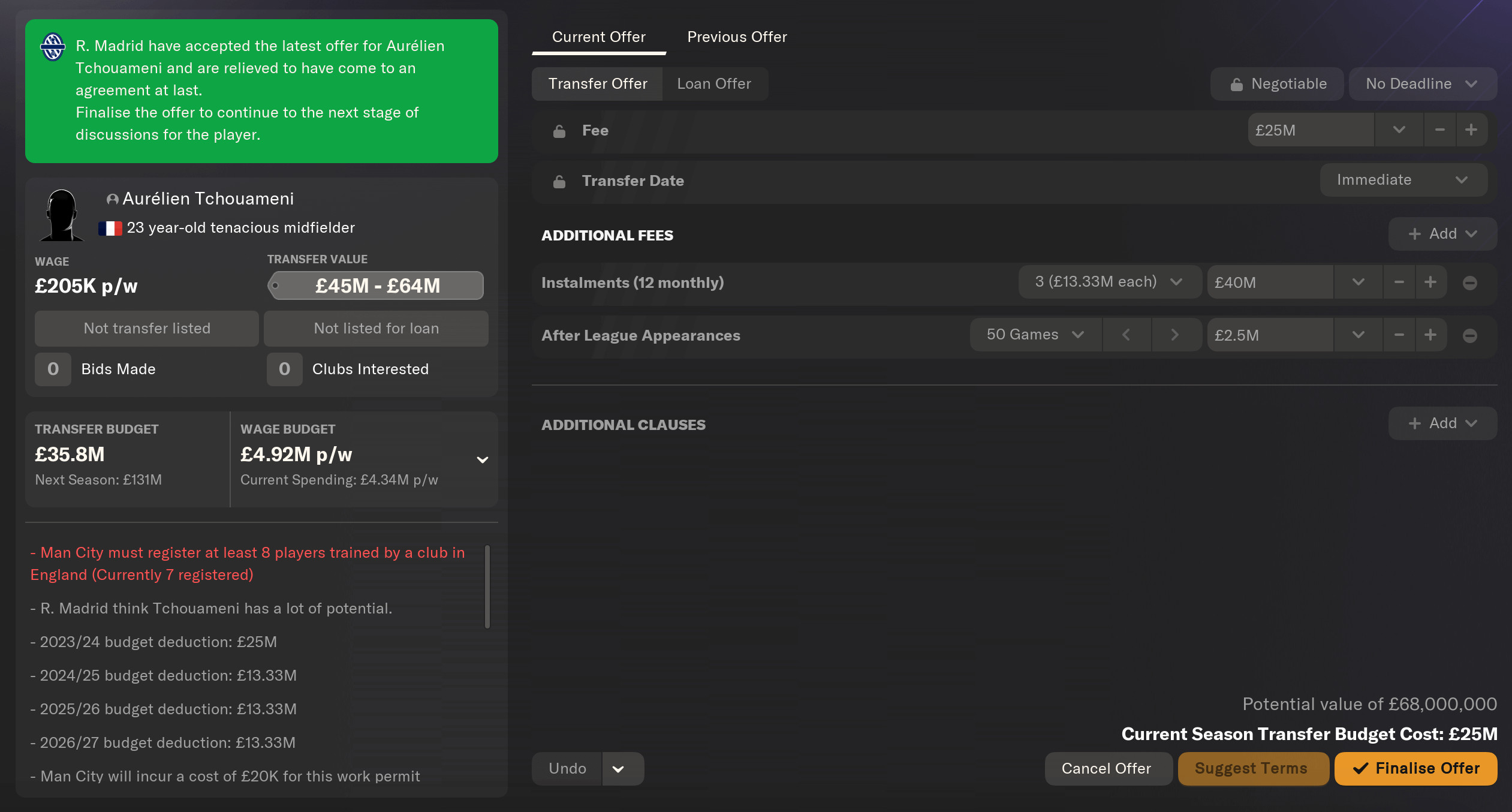1512x812 pixels.
Task: Click the notes list scrollbar
Action: 487,587
